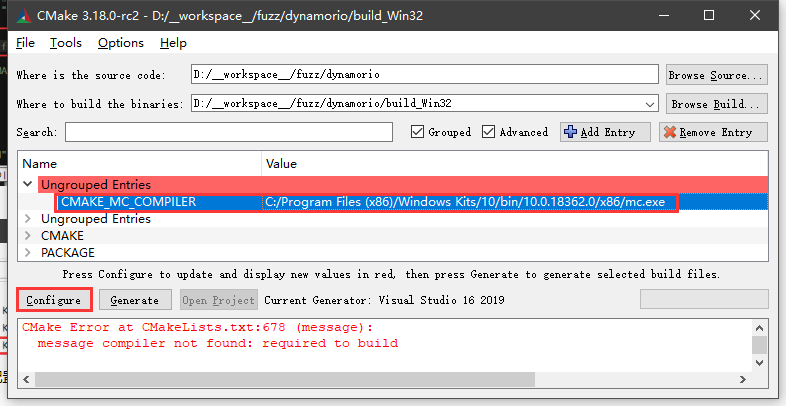
Task: Click the horizontal scrollbar thumb in the log
Action: click(285, 379)
